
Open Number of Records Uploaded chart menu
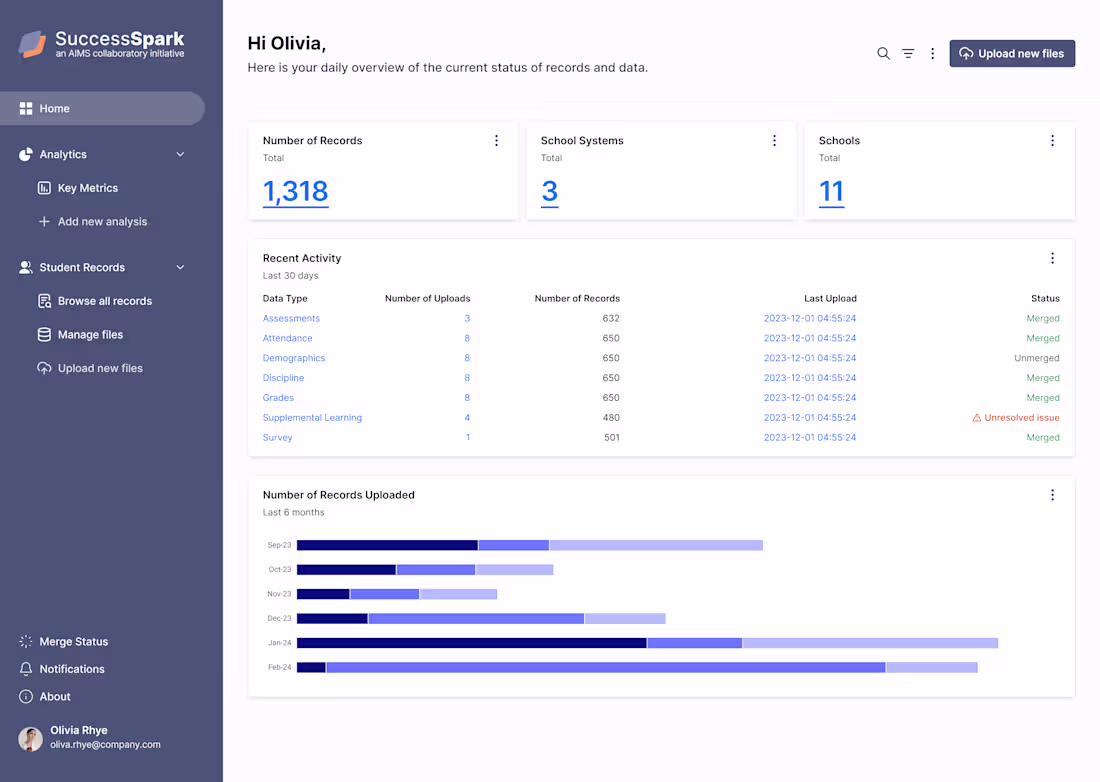pos(1052,495)
